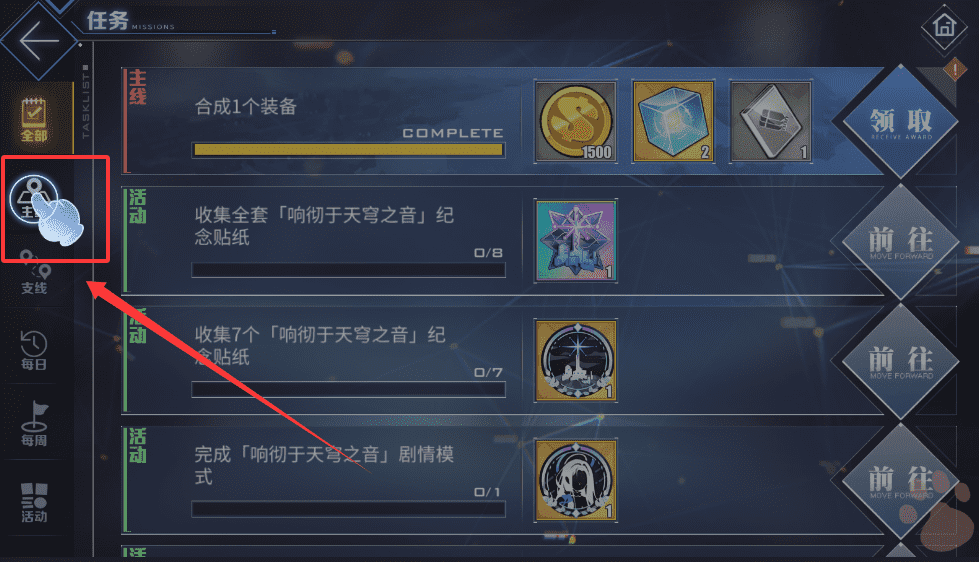Show the 每日 daily missions tab
The height and width of the screenshot is (562, 979).
(x=34, y=350)
